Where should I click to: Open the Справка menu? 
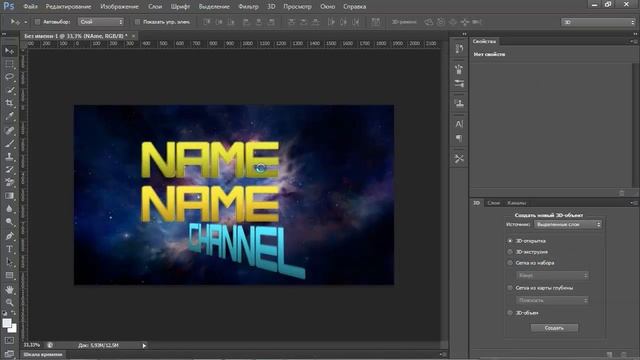tap(354, 7)
